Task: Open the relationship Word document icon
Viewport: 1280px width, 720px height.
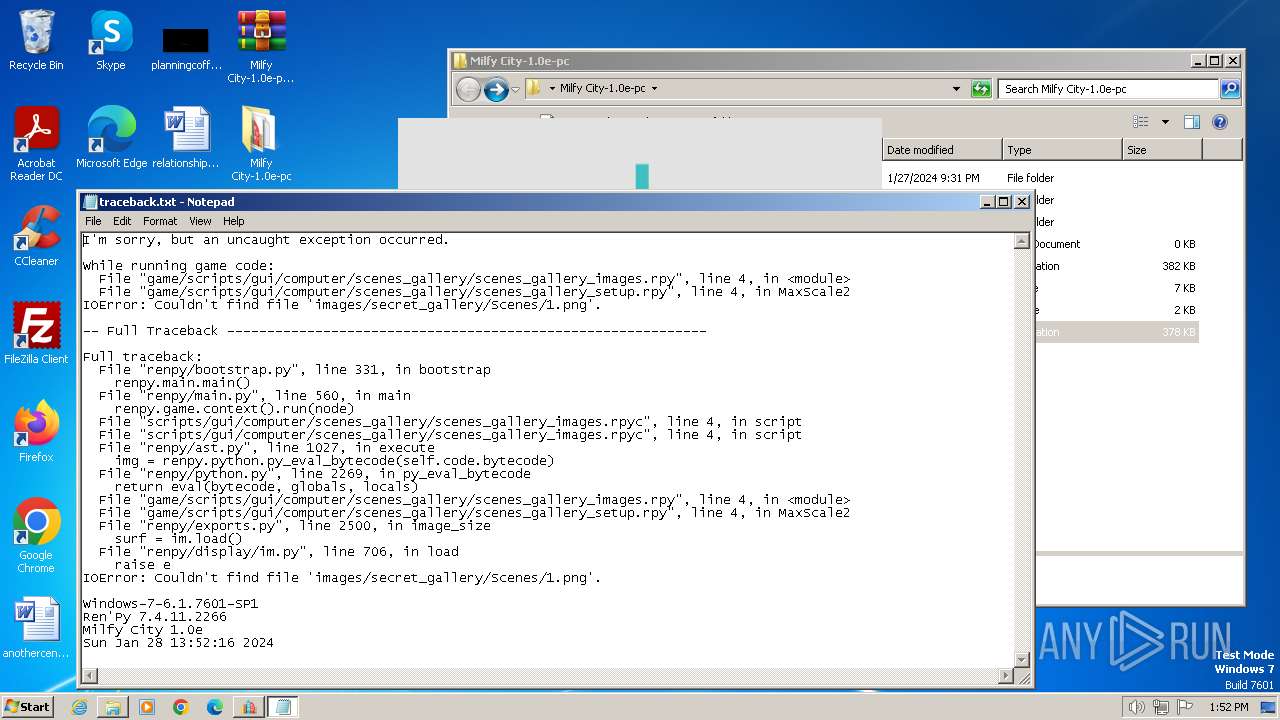Action: pyautogui.click(x=186, y=138)
